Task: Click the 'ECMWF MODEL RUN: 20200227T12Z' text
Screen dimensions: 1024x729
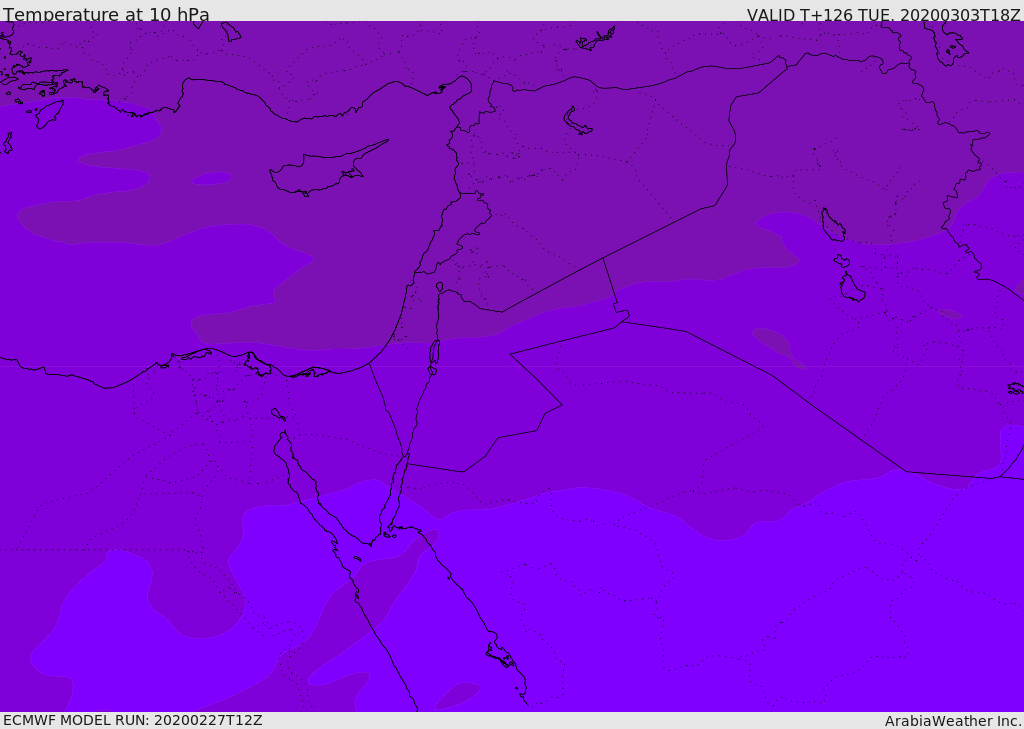Action: [x=133, y=720]
